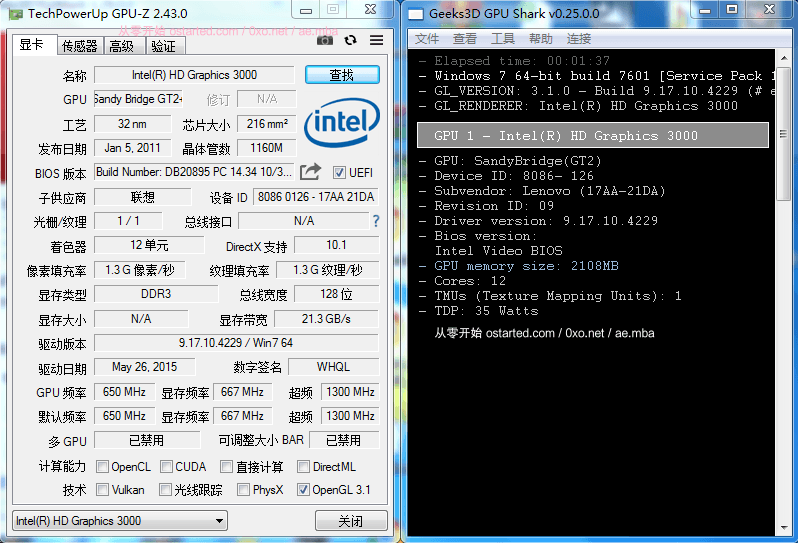Click the DirectX 支持 value 10.1
798x543 pixels.
coord(336,245)
